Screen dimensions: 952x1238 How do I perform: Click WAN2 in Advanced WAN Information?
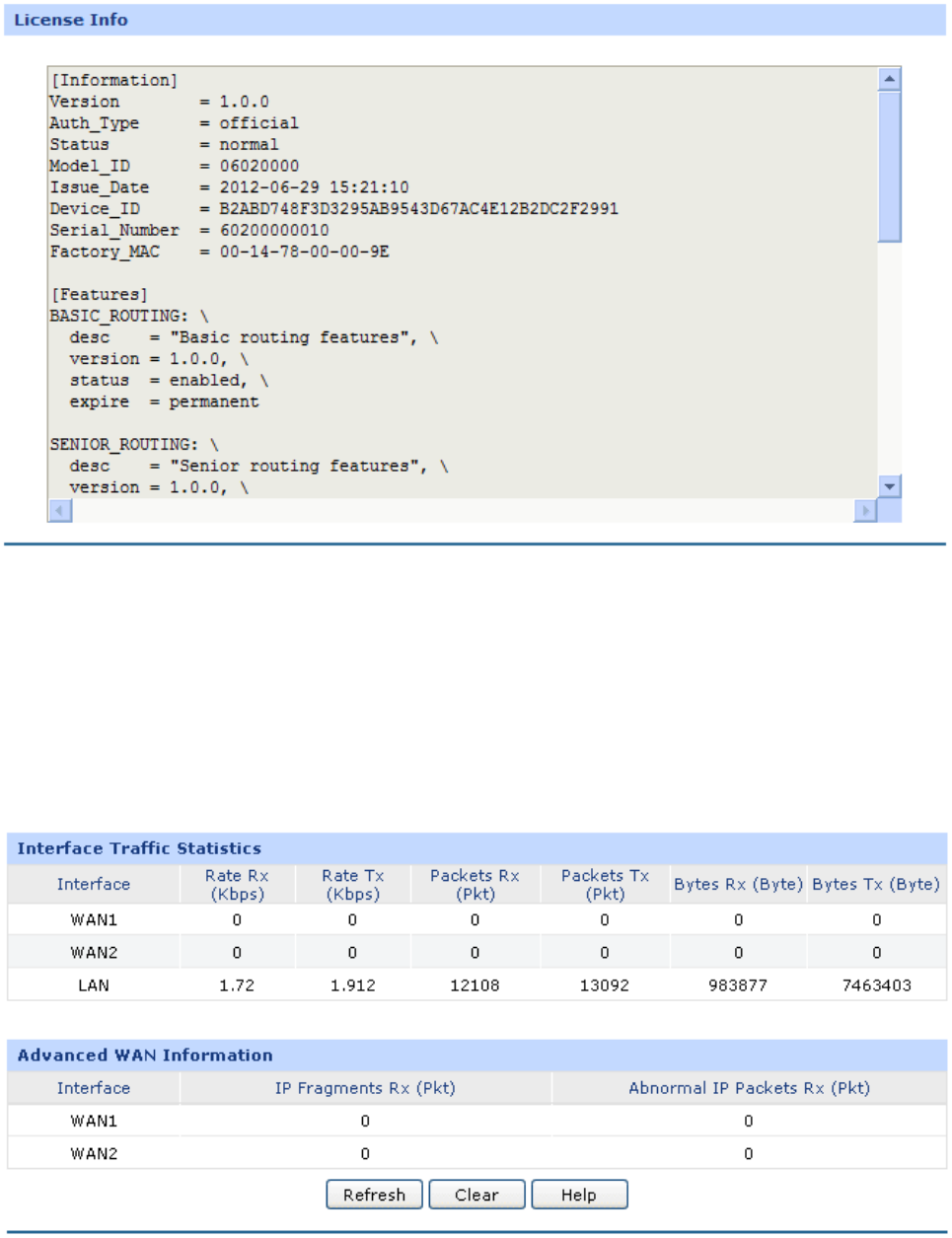click(x=94, y=1154)
